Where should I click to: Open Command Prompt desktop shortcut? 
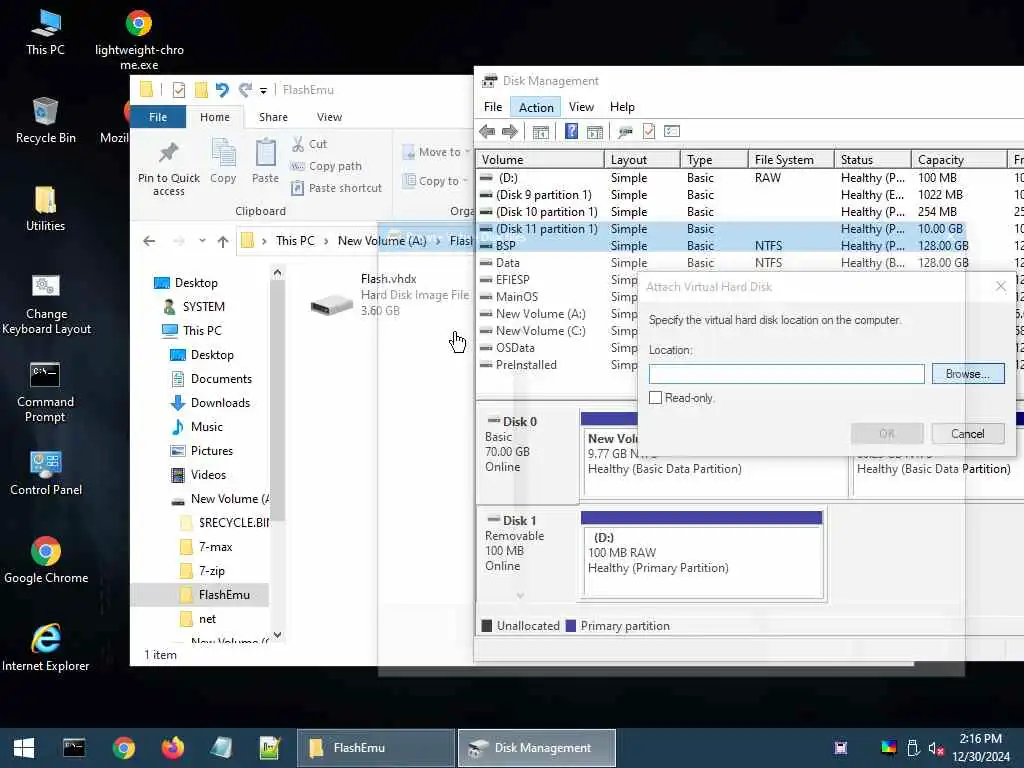pos(45,393)
